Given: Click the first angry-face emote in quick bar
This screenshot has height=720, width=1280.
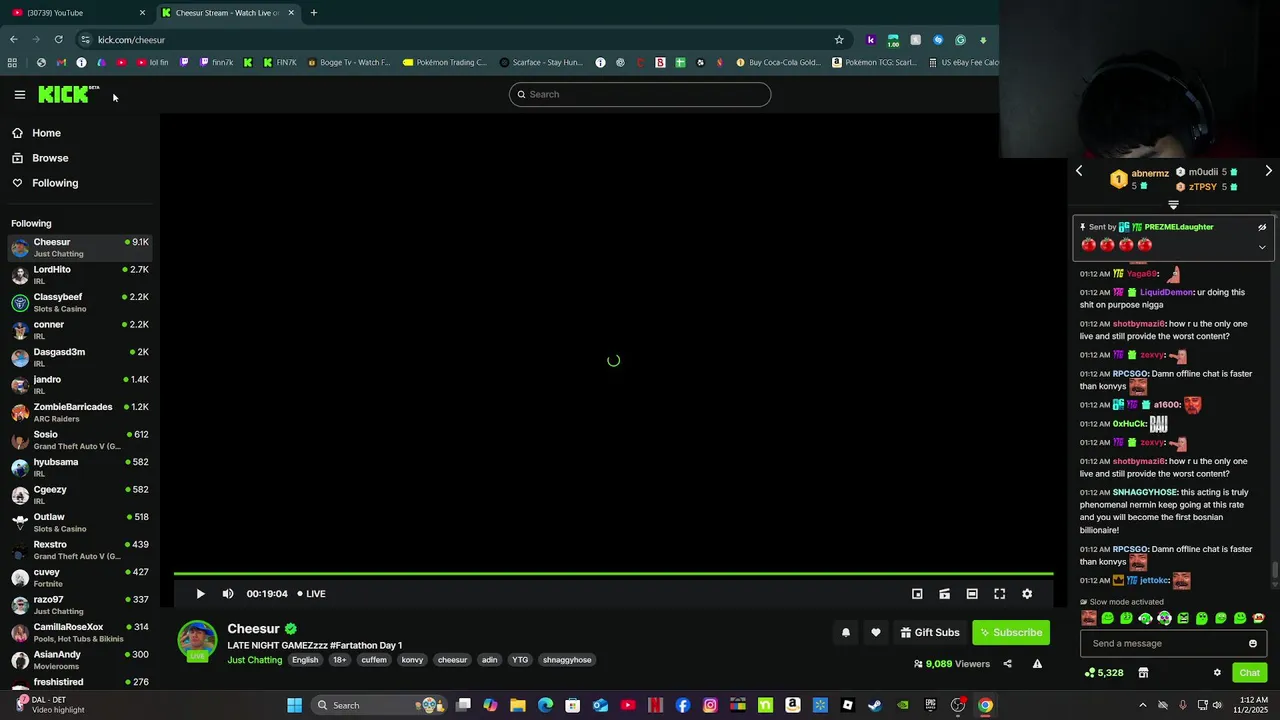Looking at the screenshot, I should click(1088, 618).
